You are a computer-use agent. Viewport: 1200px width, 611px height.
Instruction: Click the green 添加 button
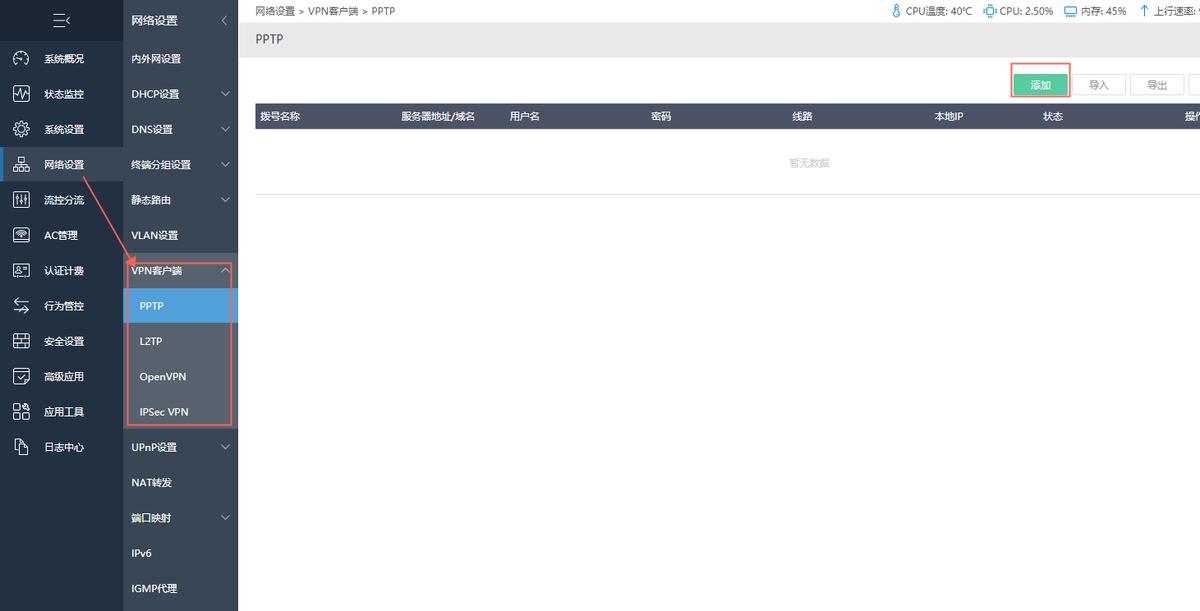pos(1040,85)
